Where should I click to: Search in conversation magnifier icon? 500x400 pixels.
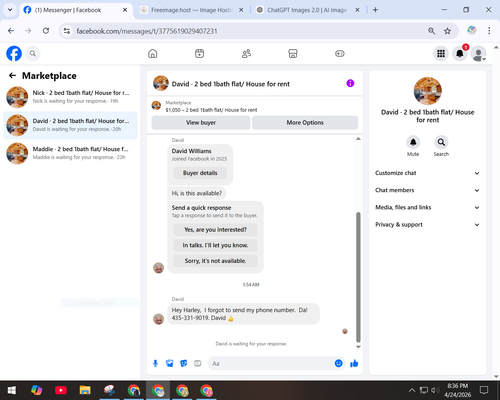(x=441, y=142)
